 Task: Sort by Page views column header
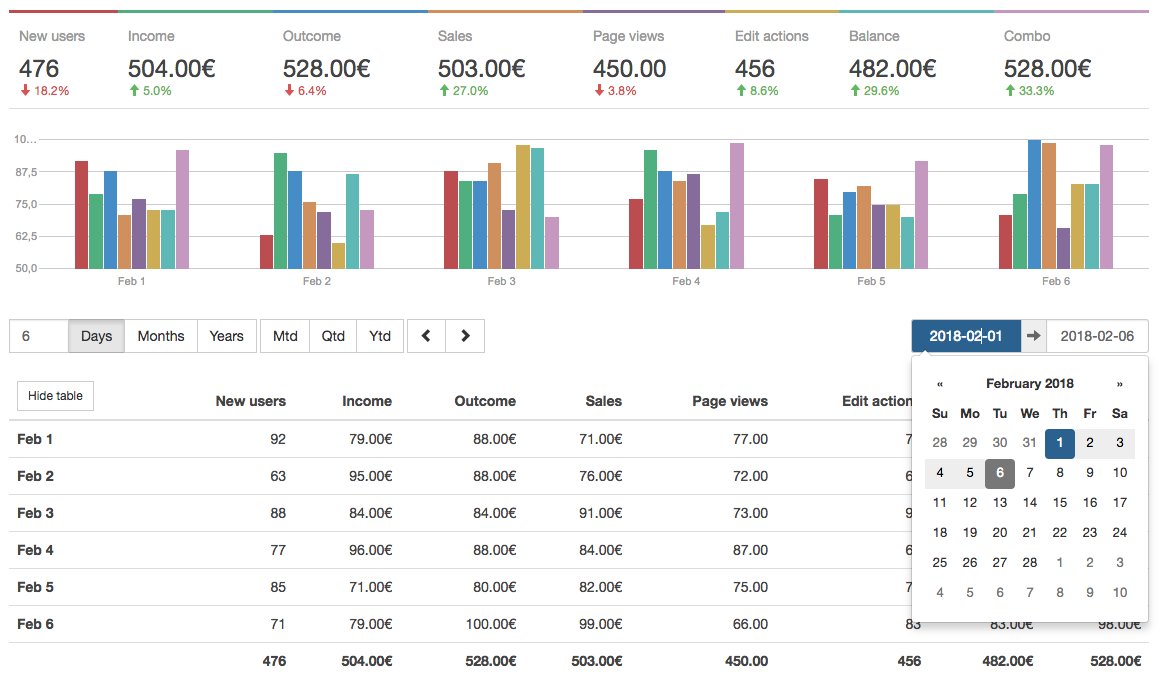click(730, 401)
